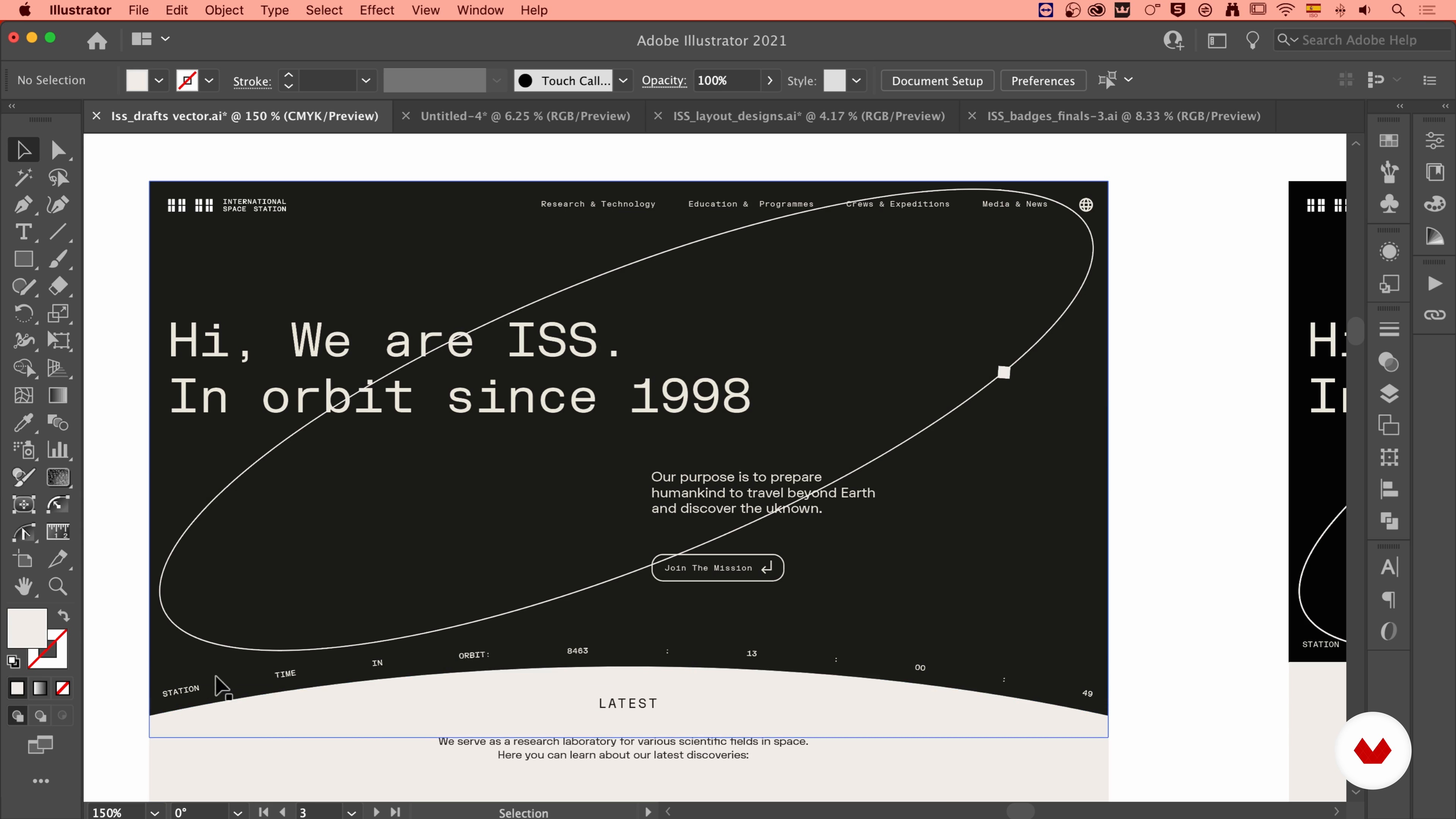Select the Lasso tool
1456x819 pixels.
[x=58, y=177]
